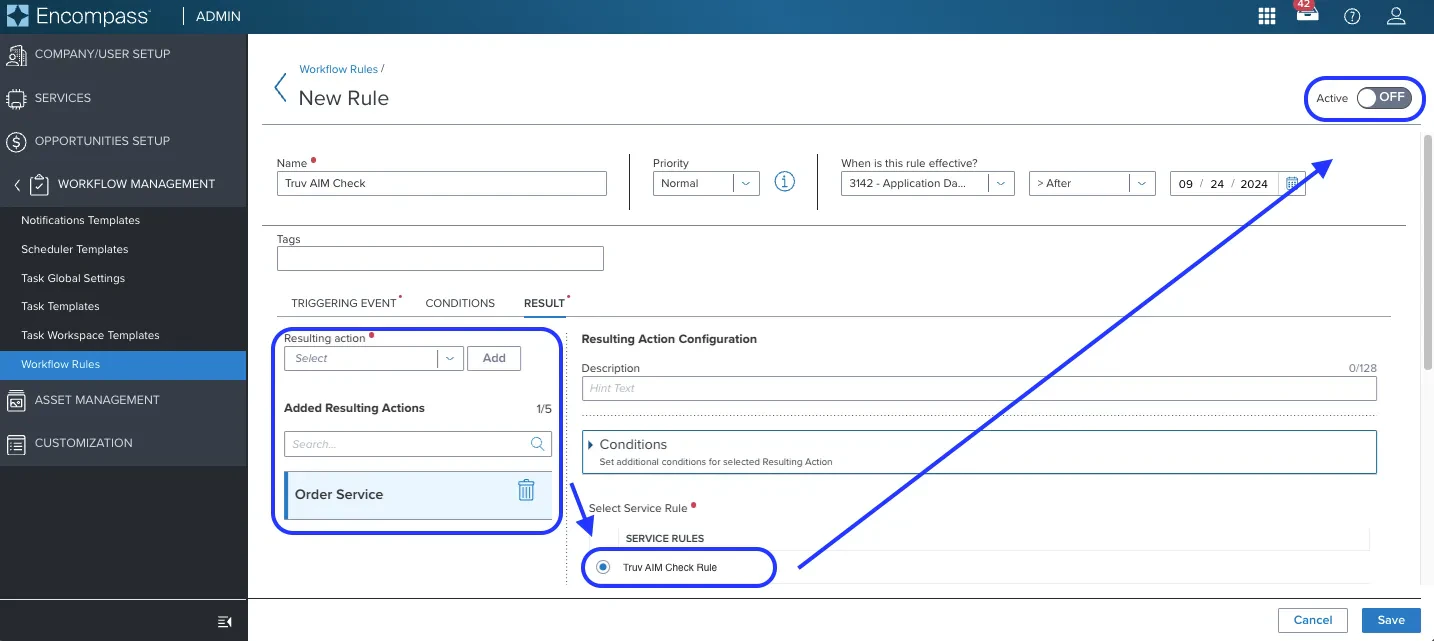This screenshot has width=1434, height=641.
Task: Click the Help question mark icon
Action: coord(1352,16)
